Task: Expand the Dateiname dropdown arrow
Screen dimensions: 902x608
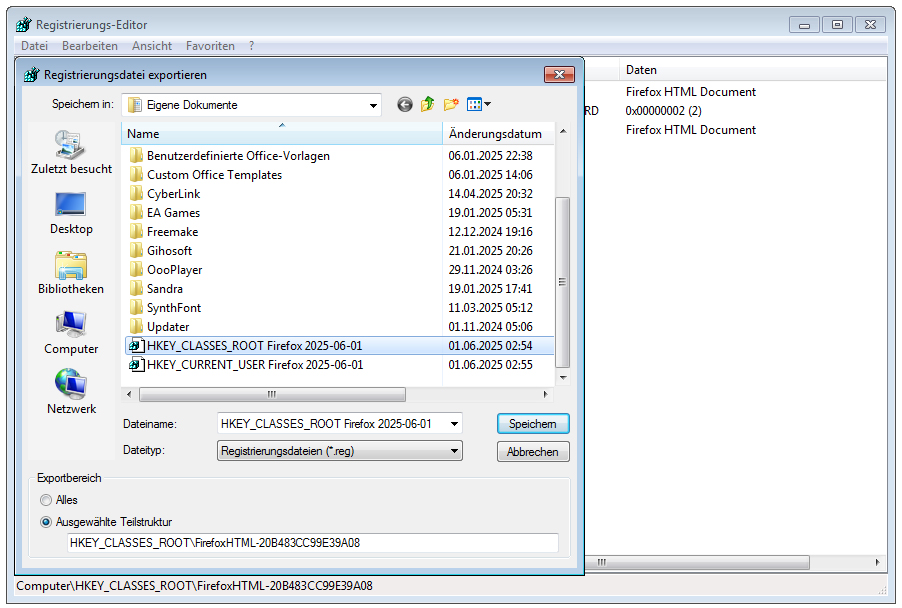Action: click(x=455, y=424)
